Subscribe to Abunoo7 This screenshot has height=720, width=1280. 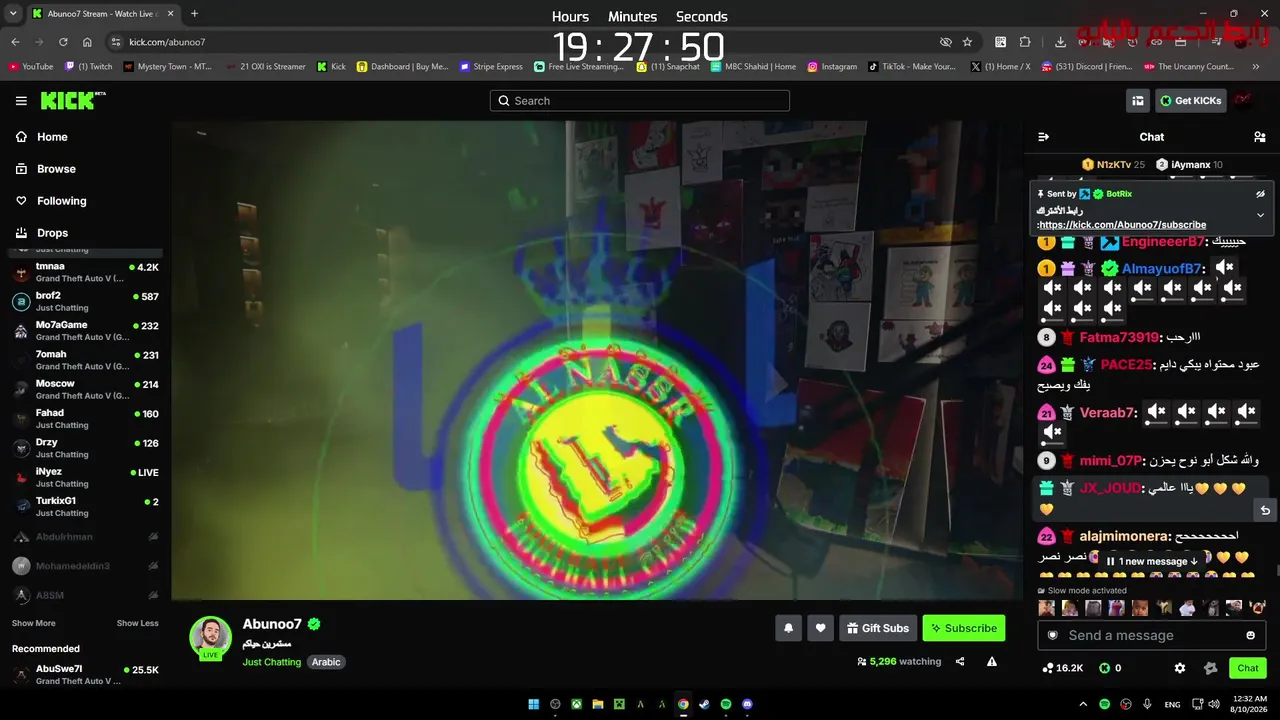pyautogui.click(x=964, y=628)
